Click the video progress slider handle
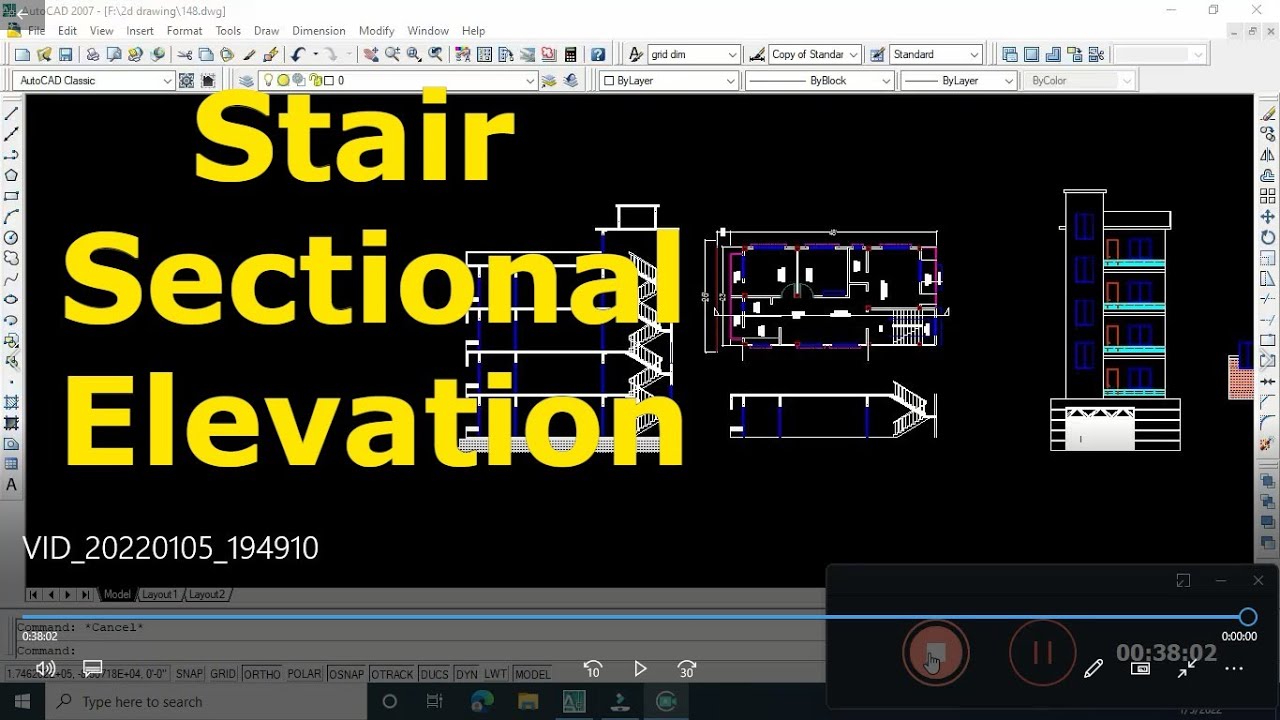Screen dimensions: 1280x720 pyautogui.click(x=1247, y=617)
